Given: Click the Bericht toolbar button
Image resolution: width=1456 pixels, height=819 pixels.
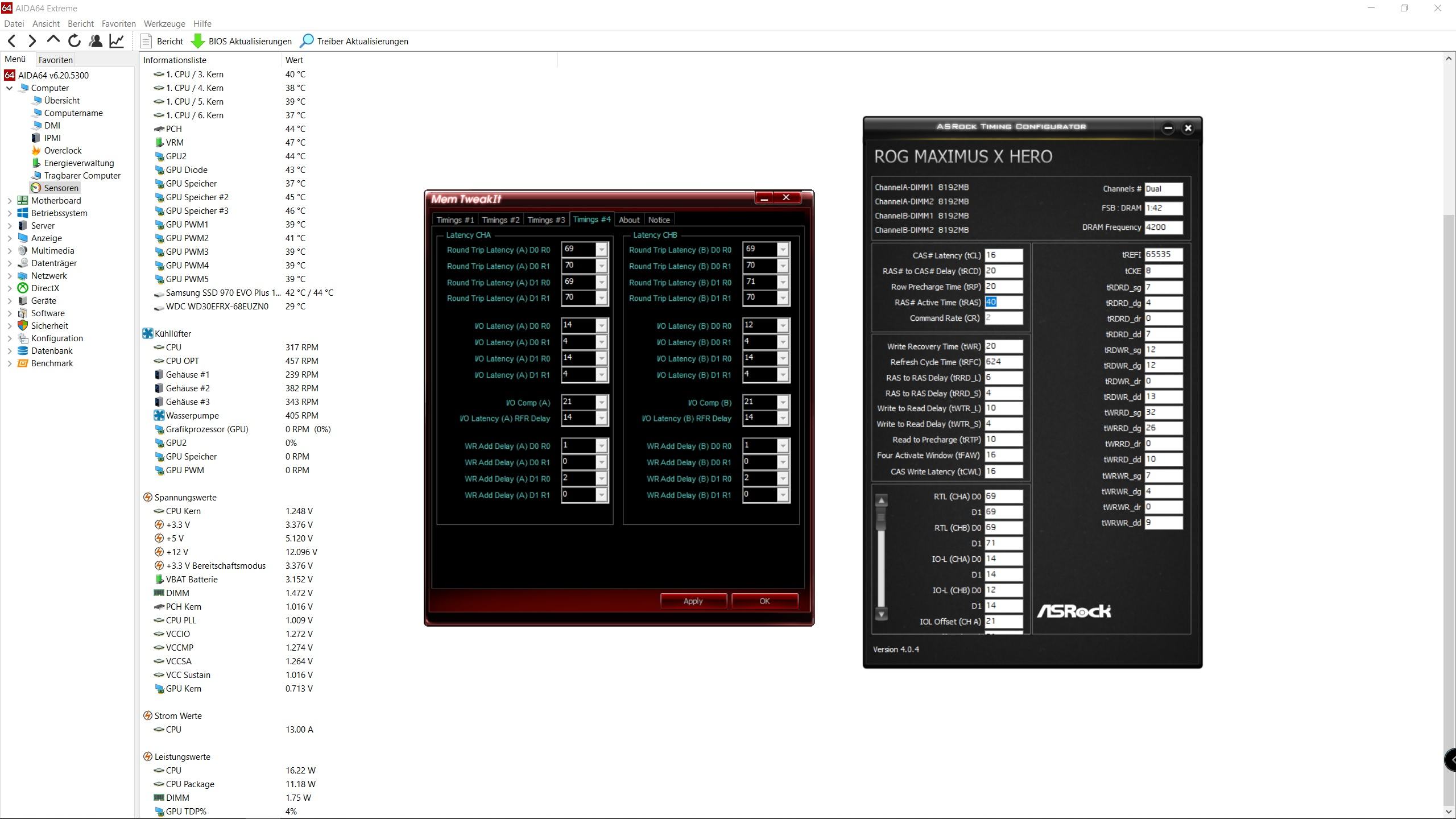Looking at the screenshot, I should click(x=162, y=41).
